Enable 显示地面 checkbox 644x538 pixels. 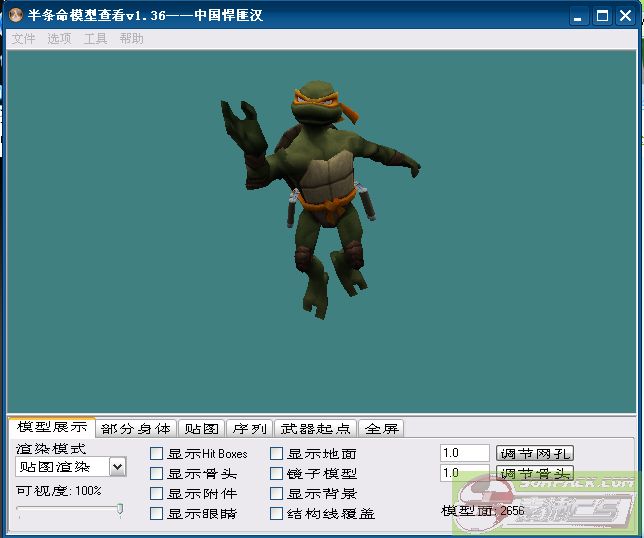pos(276,454)
